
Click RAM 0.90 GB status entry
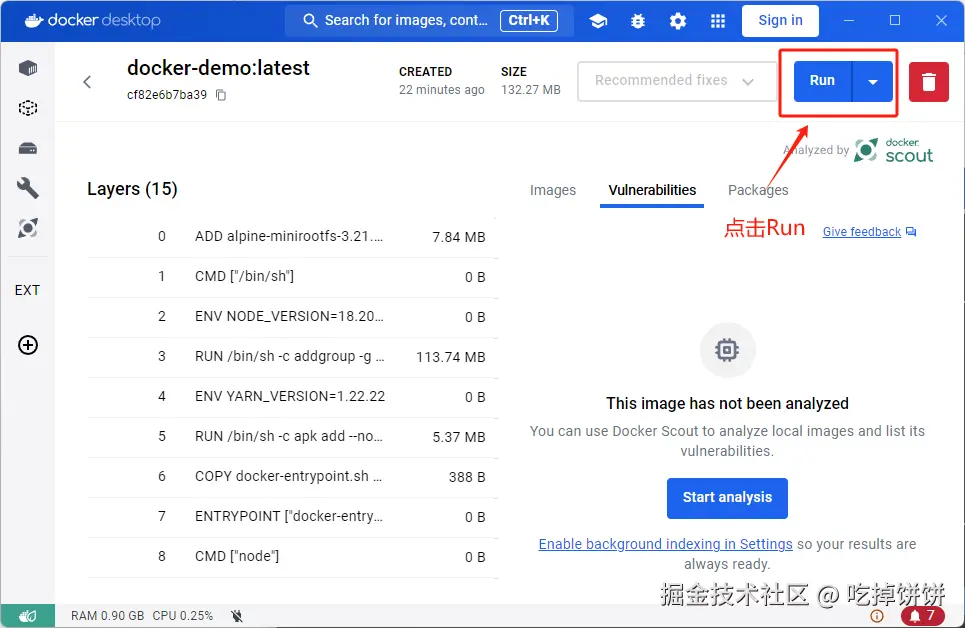108,616
